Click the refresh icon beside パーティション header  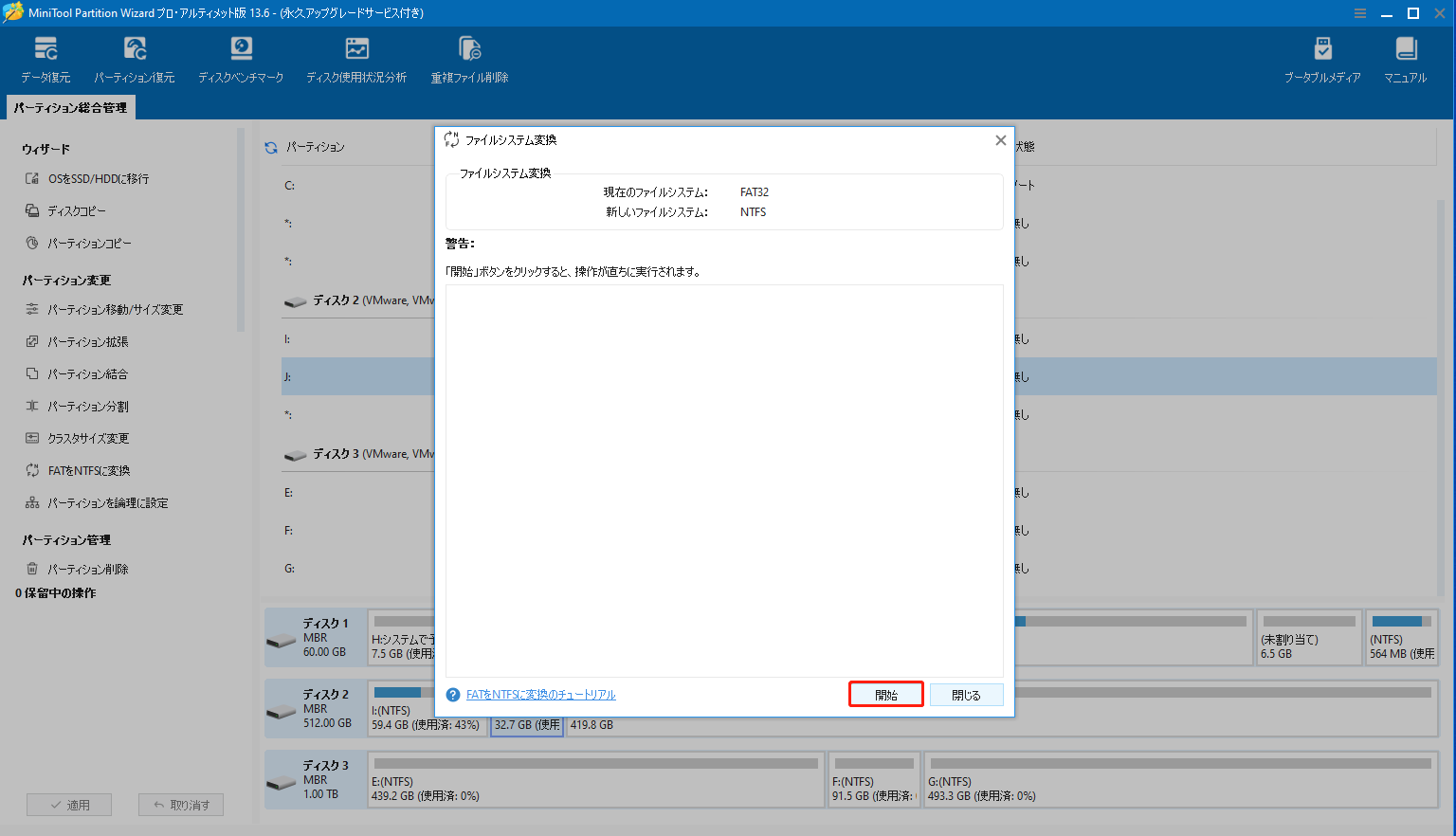pyautogui.click(x=271, y=147)
